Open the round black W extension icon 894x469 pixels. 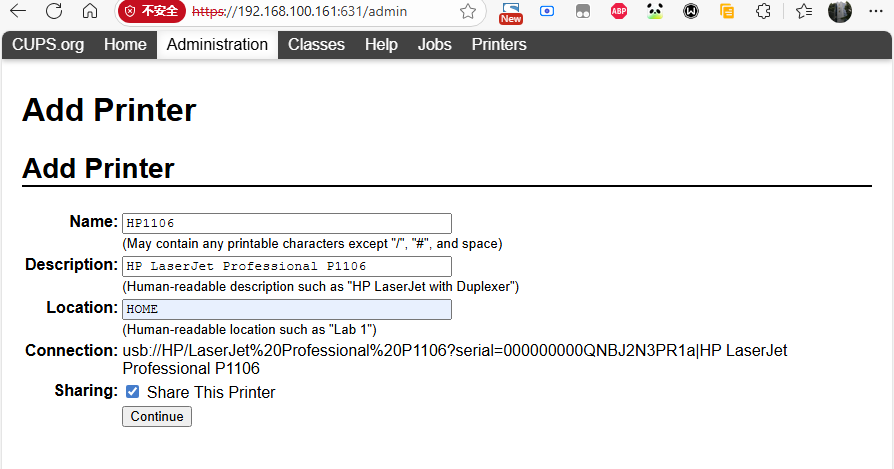pos(691,11)
